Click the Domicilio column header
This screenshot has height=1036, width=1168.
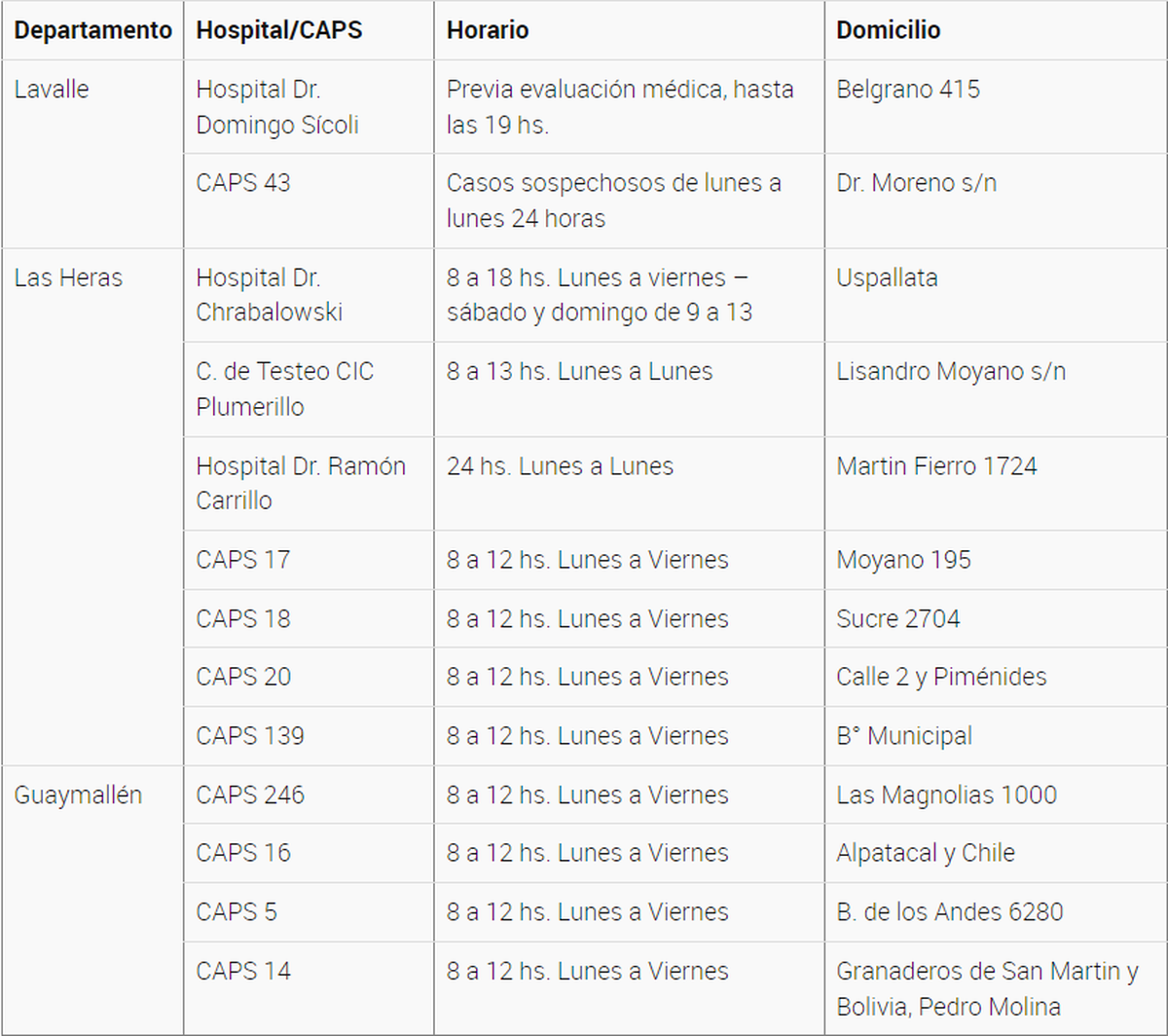(x=889, y=30)
